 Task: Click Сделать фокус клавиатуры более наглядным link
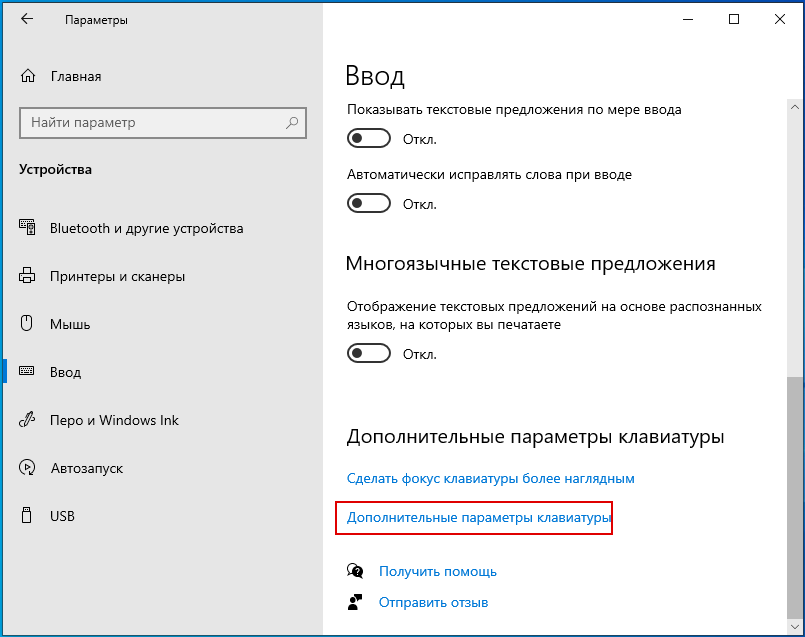491,478
